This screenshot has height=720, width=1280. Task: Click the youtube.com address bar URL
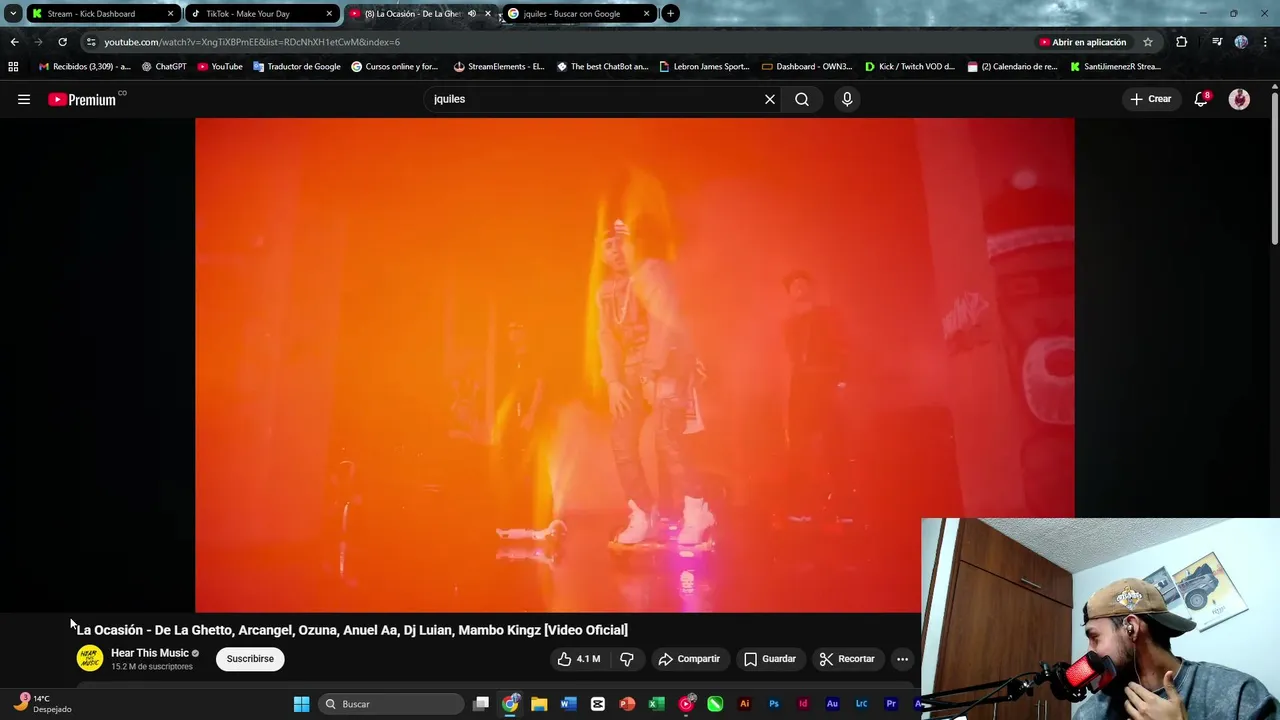point(252,42)
